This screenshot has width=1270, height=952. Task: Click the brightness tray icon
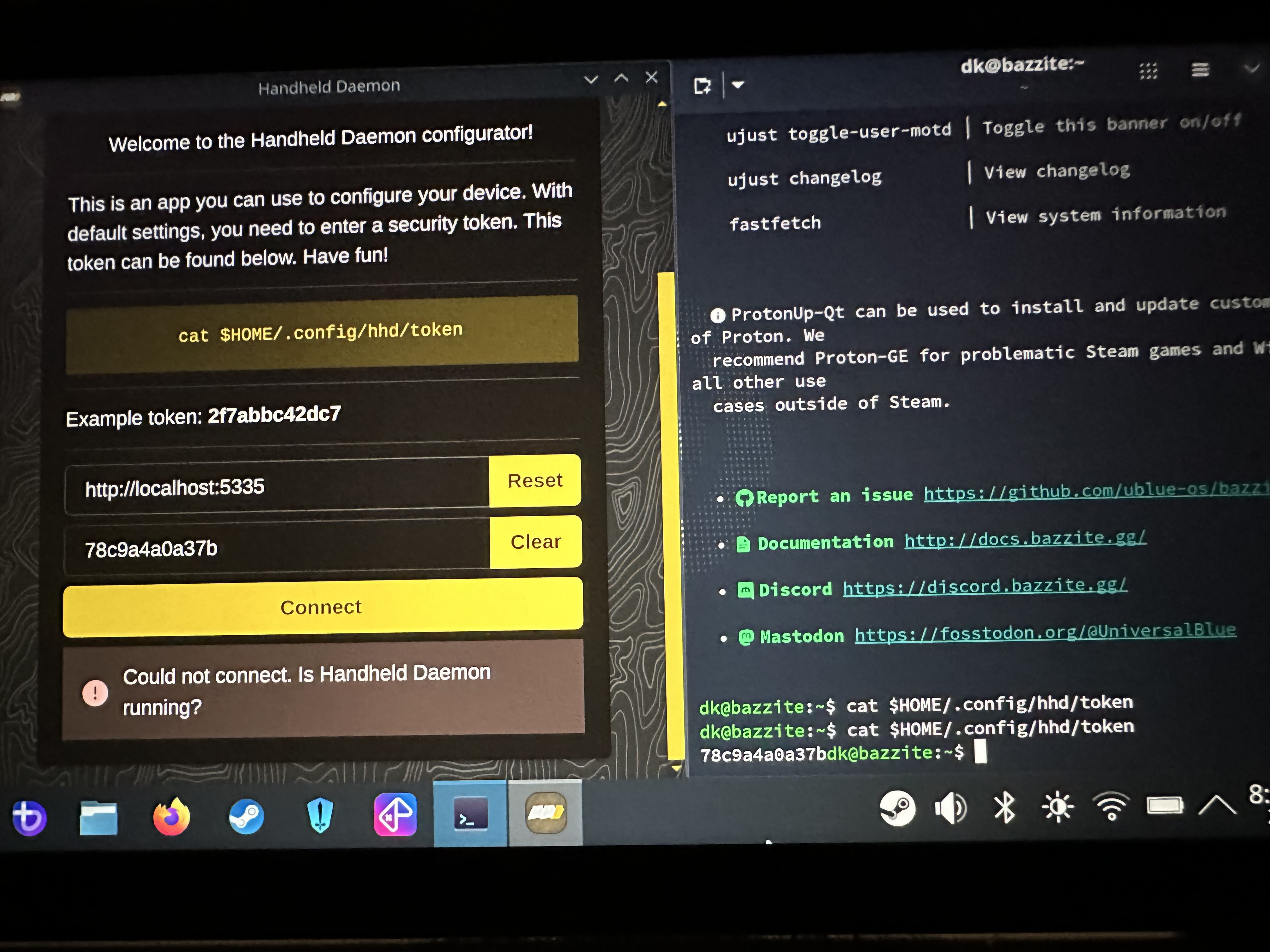coord(1058,807)
